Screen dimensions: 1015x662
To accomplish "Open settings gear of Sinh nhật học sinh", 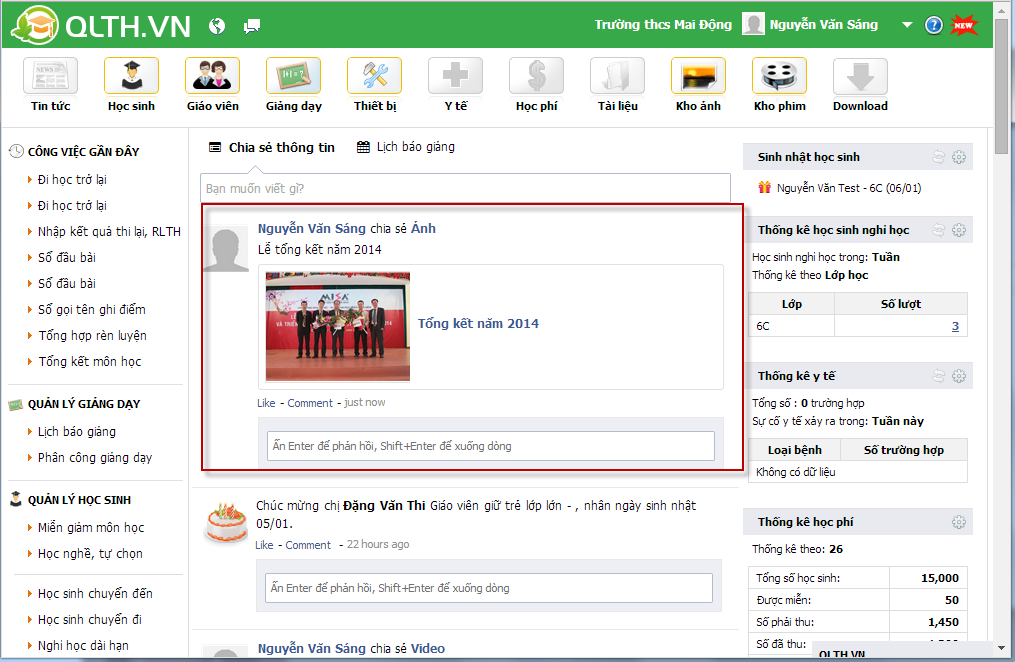I will pyautogui.click(x=959, y=157).
